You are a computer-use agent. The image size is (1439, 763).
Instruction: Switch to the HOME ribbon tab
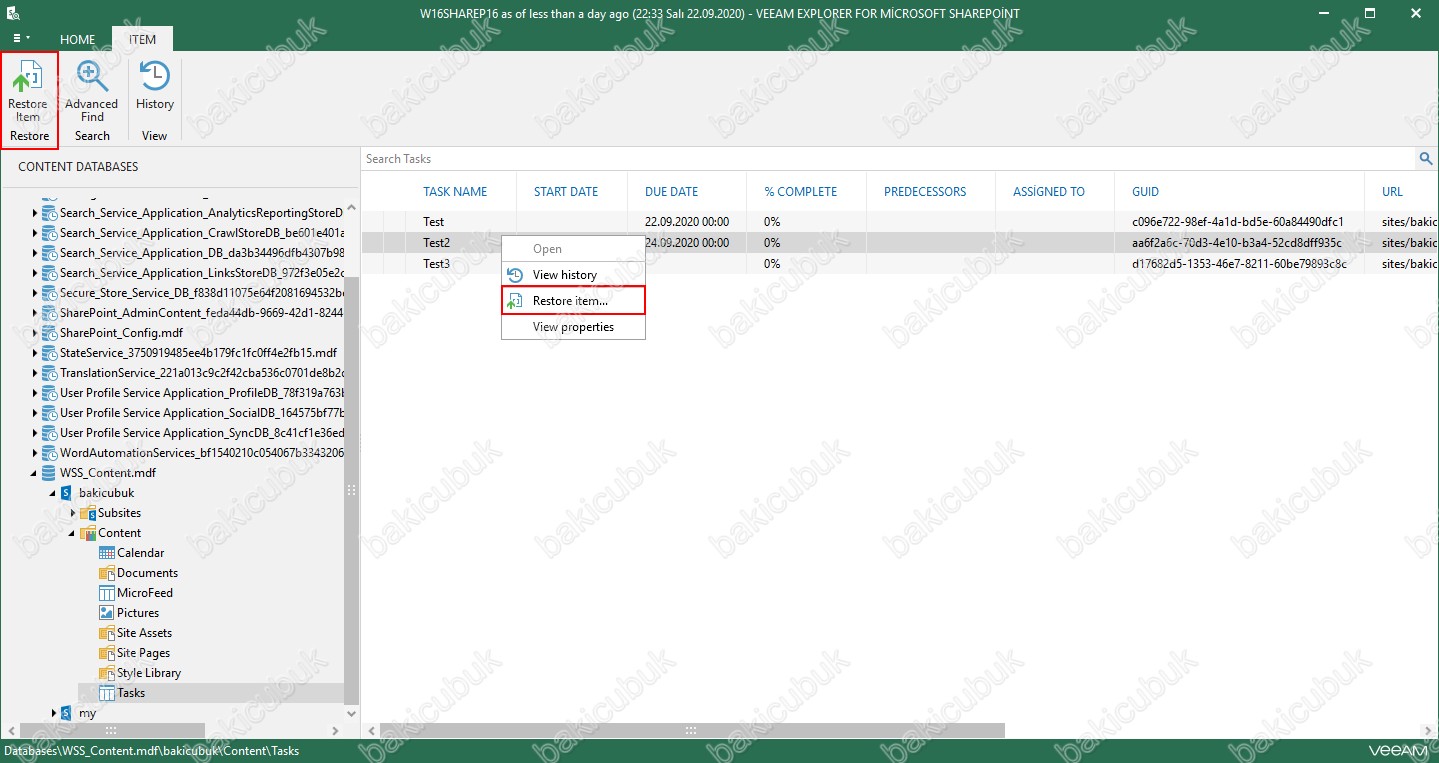[x=78, y=39]
